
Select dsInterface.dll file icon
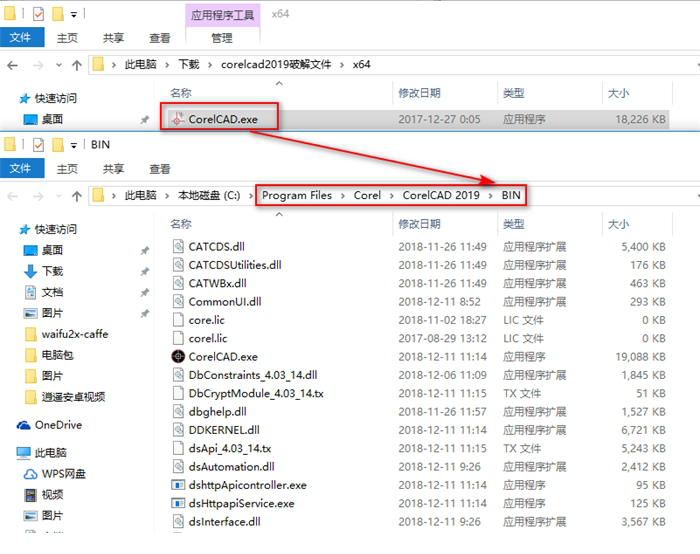[178, 521]
